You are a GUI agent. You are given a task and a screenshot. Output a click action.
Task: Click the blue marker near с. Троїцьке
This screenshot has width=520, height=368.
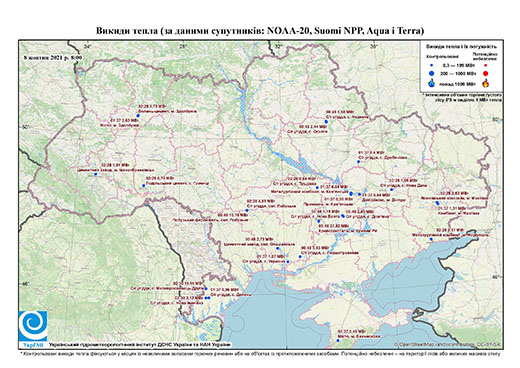click(317, 187)
